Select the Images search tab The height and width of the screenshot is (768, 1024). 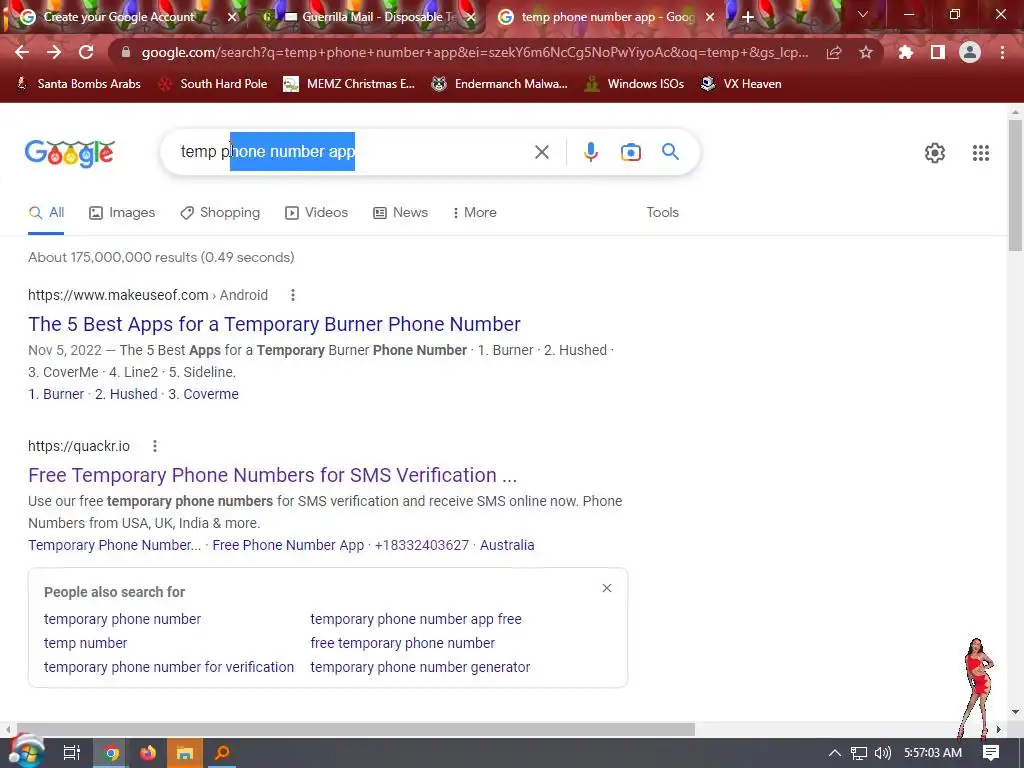(x=122, y=212)
